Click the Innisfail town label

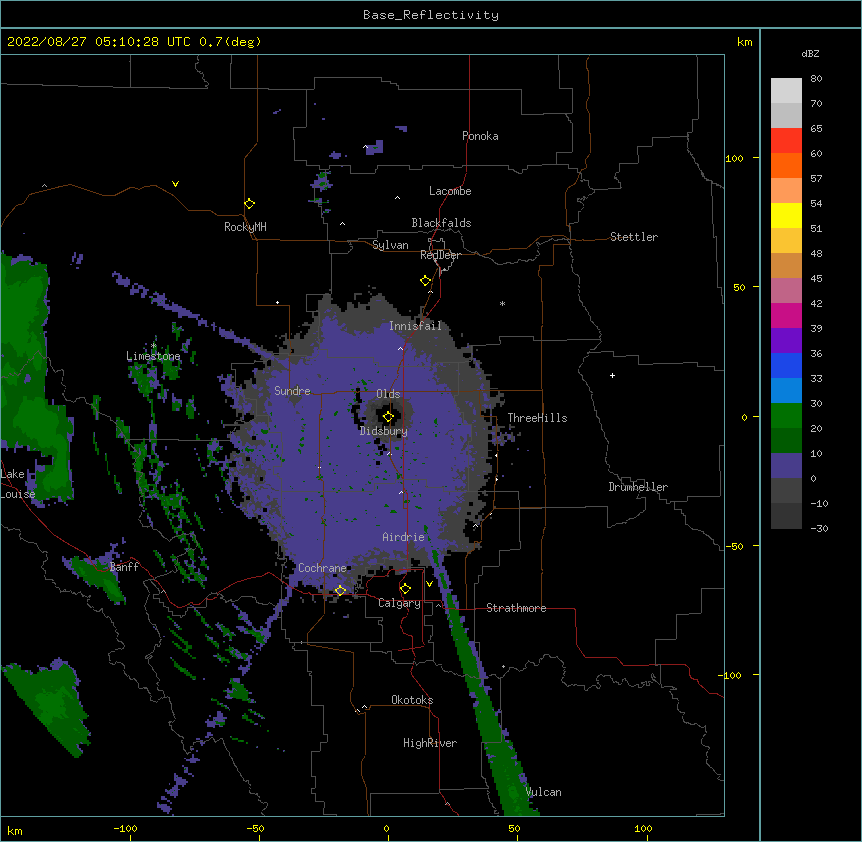point(415,326)
